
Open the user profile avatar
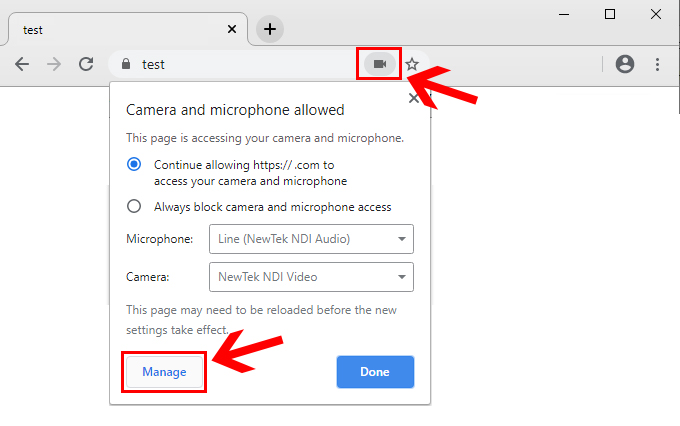tap(625, 64)
